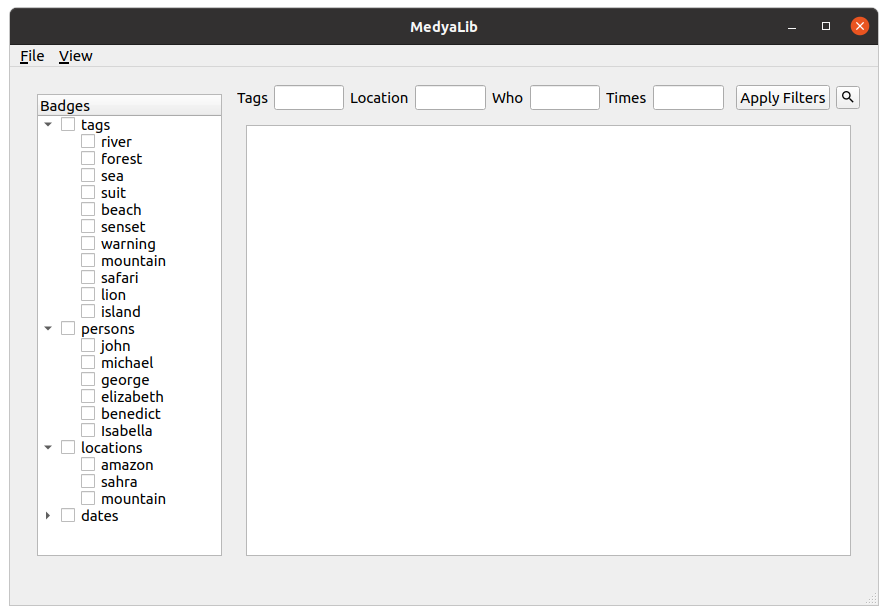The image size is (888, 615).
Task: Check the benedict person checkbox
Action: pos(88,413)
